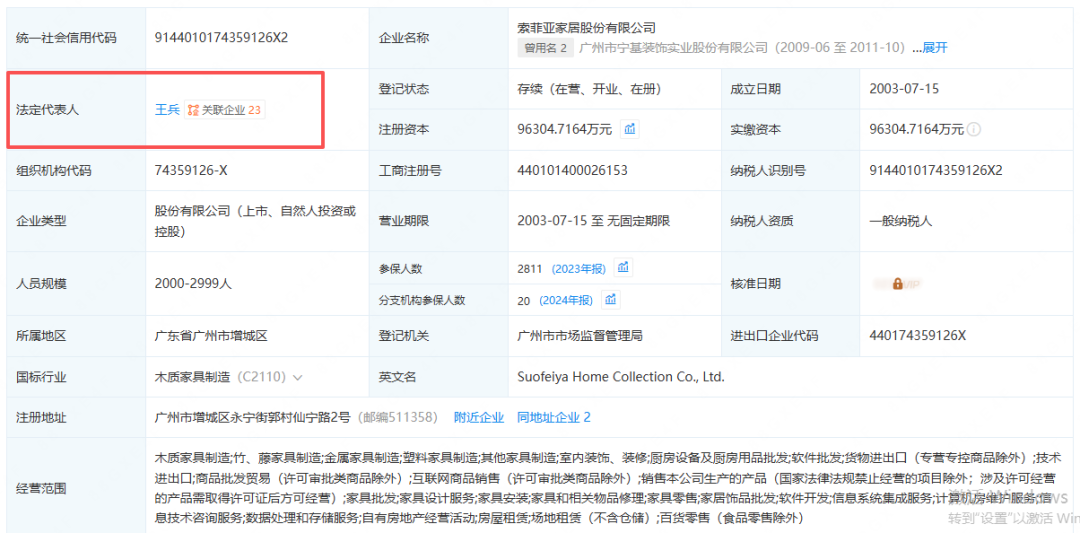This screenshot has width=1080, height=533.
Task: Expand former company names via 展开
Action: [934, 48]
